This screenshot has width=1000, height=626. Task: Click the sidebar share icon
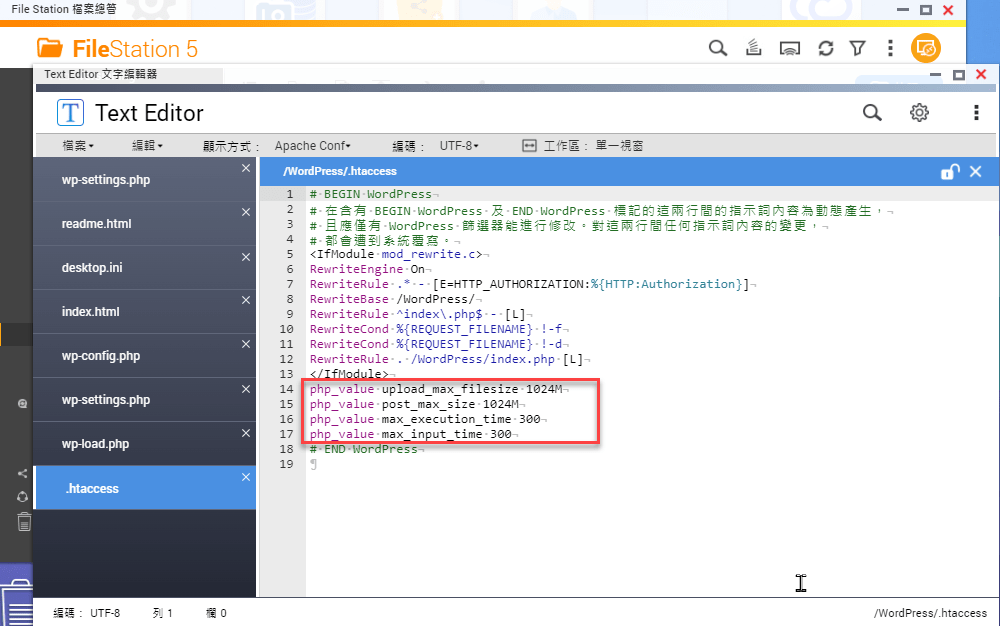click(x=22, y=474)
